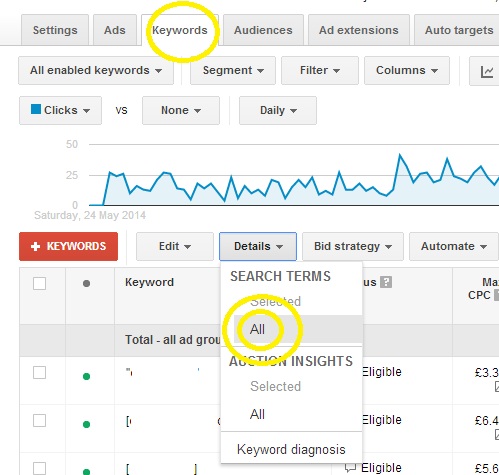
Task: Open the Settings tab
Action: (55, 30)
